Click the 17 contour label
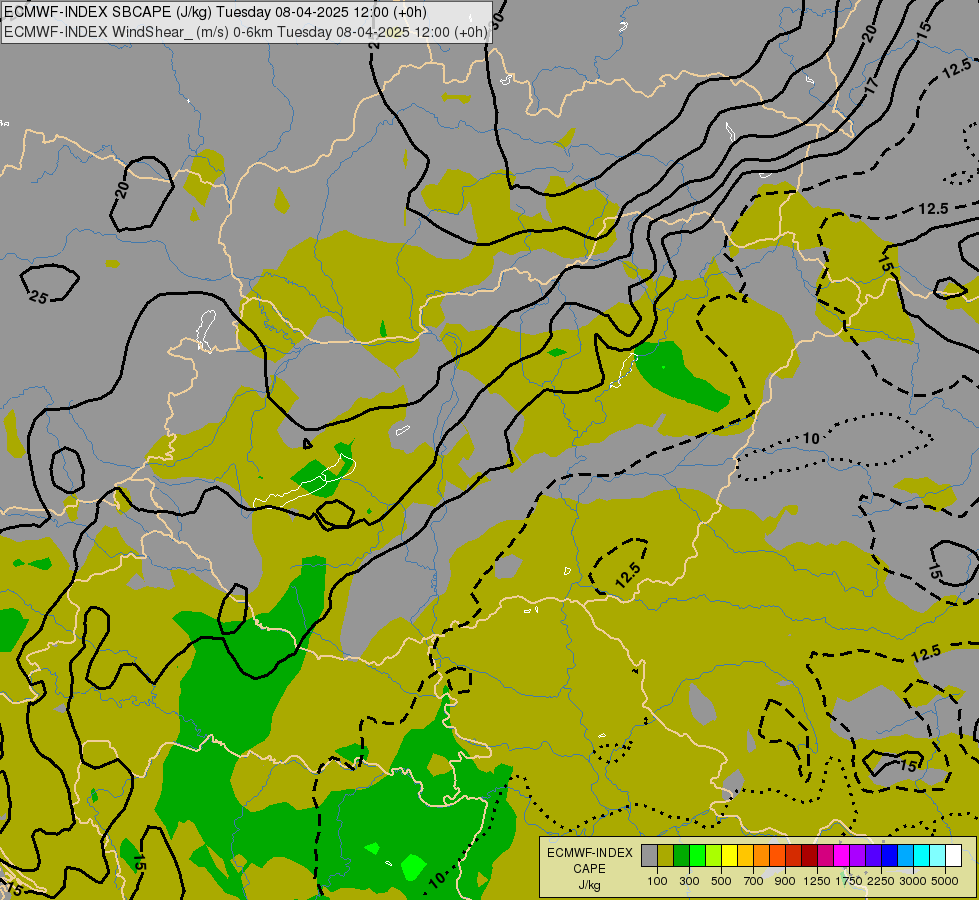The height and width of the screenshot is (900, 979). (872, 86)
